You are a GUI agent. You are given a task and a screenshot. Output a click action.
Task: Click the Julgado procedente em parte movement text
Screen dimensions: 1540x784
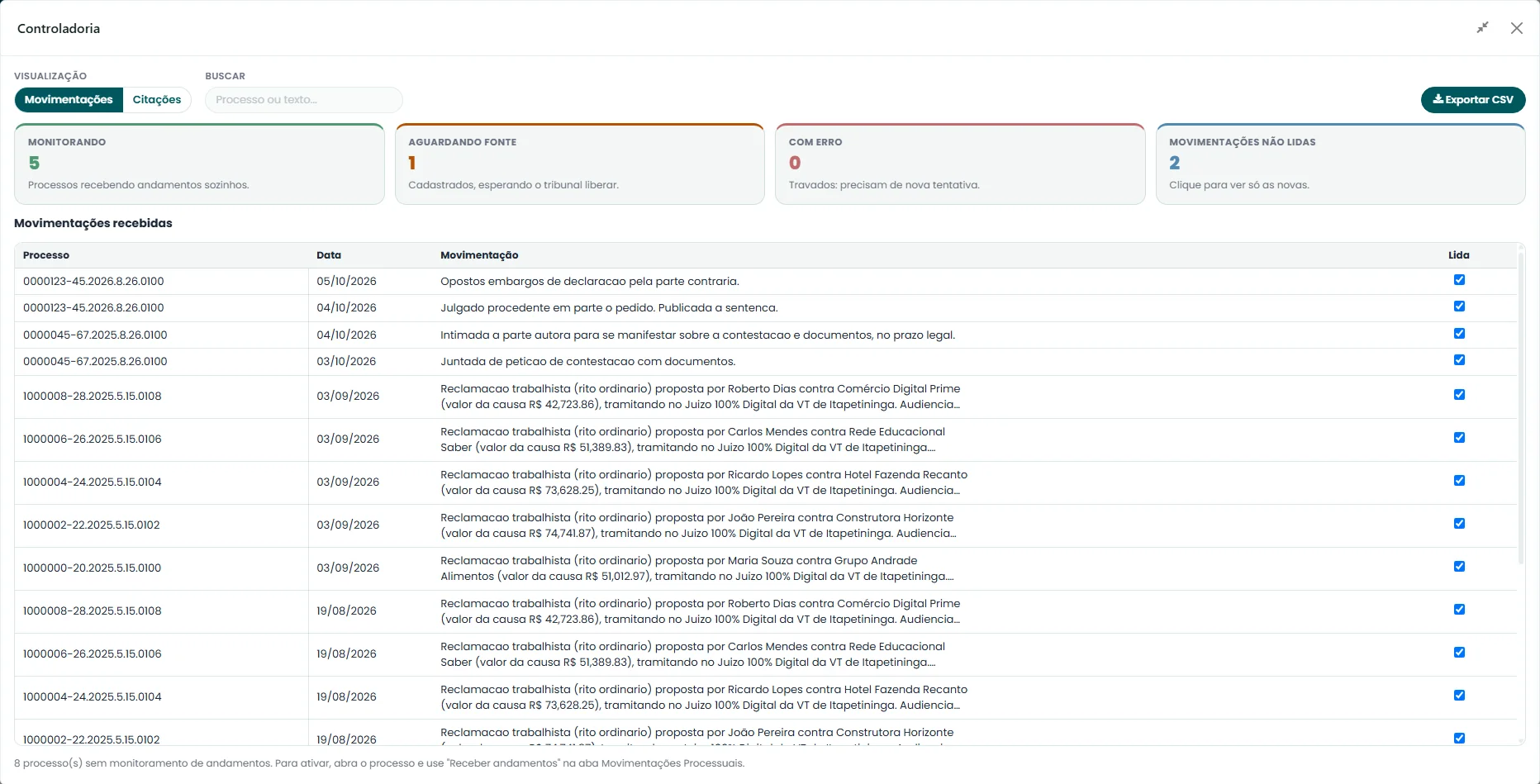coord(609,308)
